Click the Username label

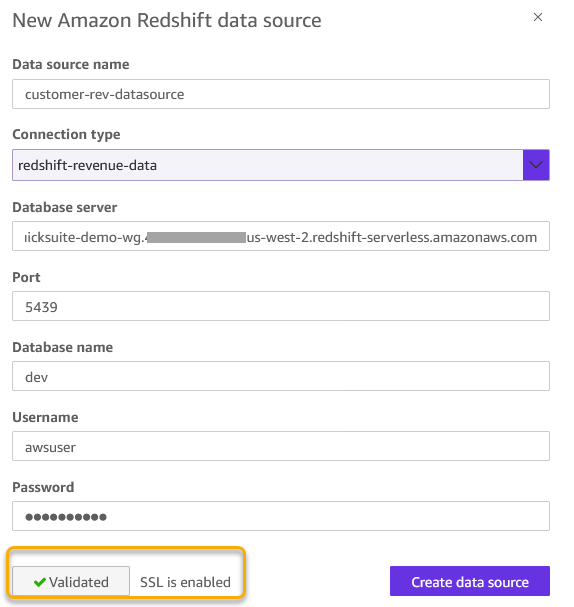click(45, 417)
